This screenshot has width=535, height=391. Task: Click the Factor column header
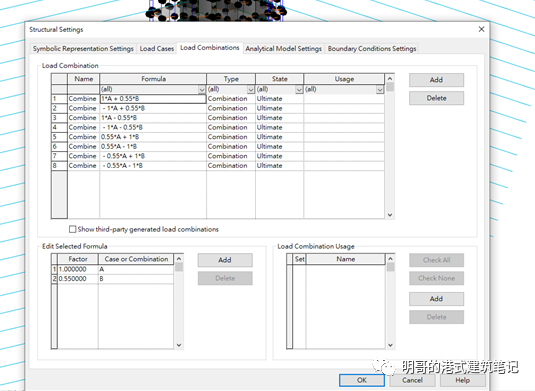pyautogui.click(x=78, y=259)
